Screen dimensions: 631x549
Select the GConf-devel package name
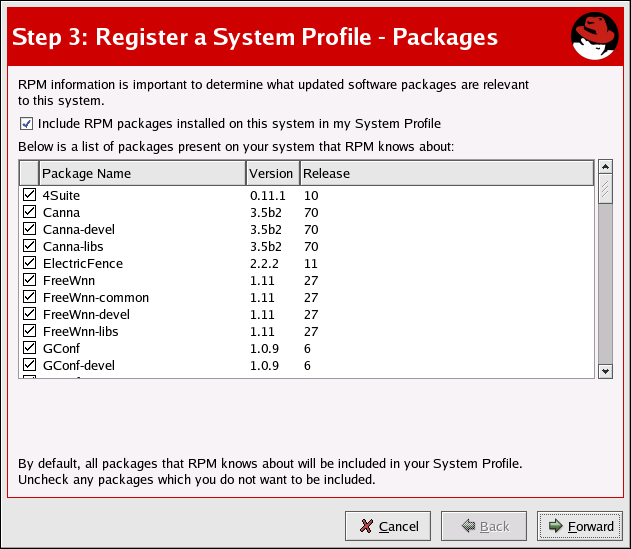79,365
